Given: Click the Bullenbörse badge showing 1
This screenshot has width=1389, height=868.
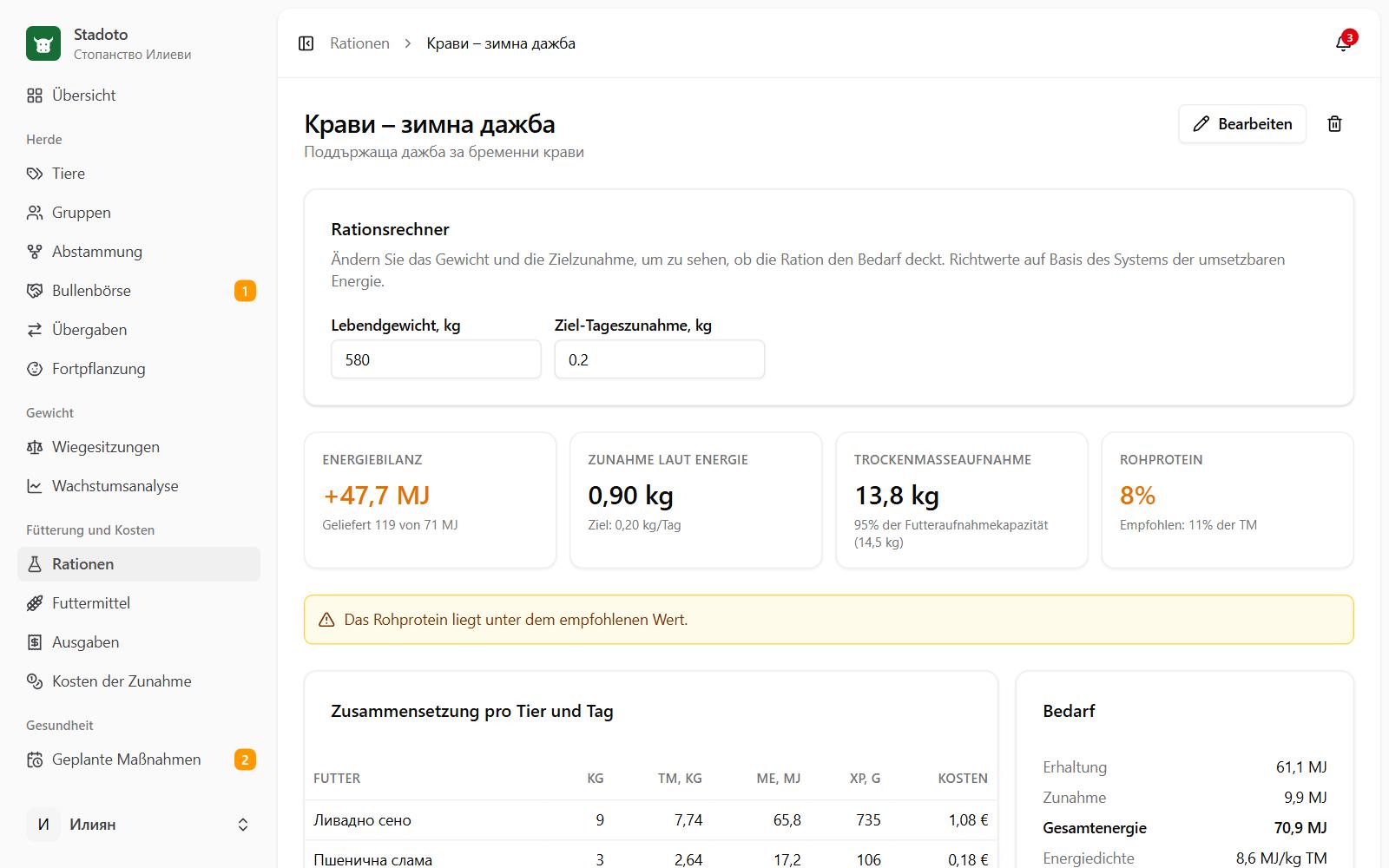Looking at the screenshot, I should click(x=245, y=291).
